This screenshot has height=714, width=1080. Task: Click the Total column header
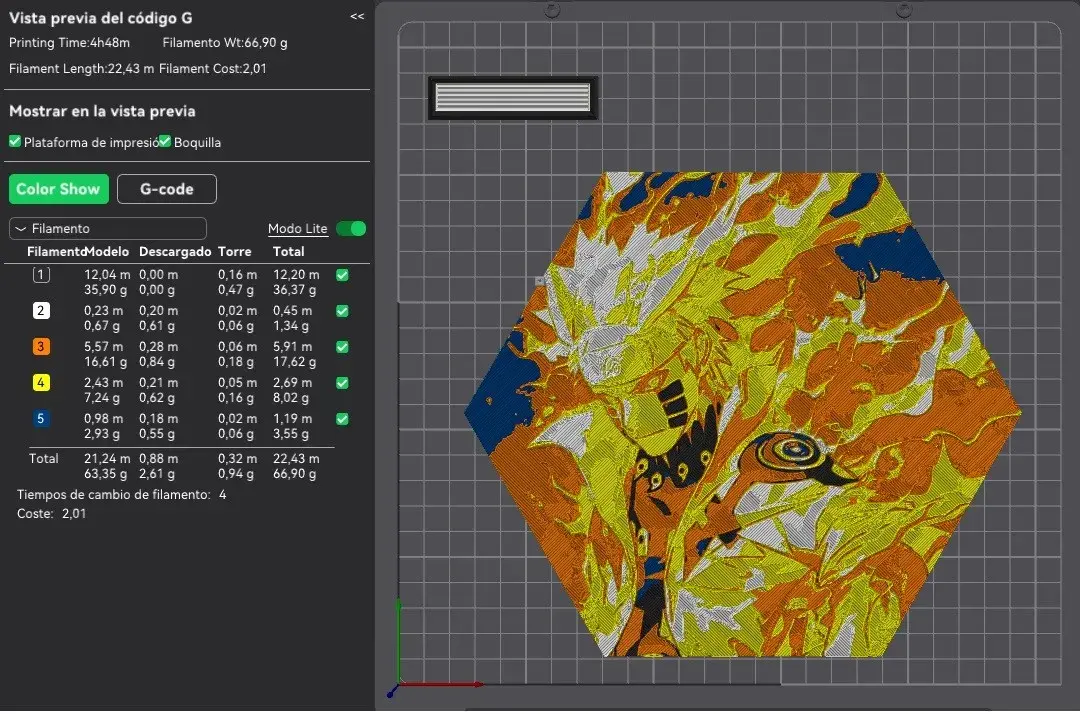coord(289,251)
